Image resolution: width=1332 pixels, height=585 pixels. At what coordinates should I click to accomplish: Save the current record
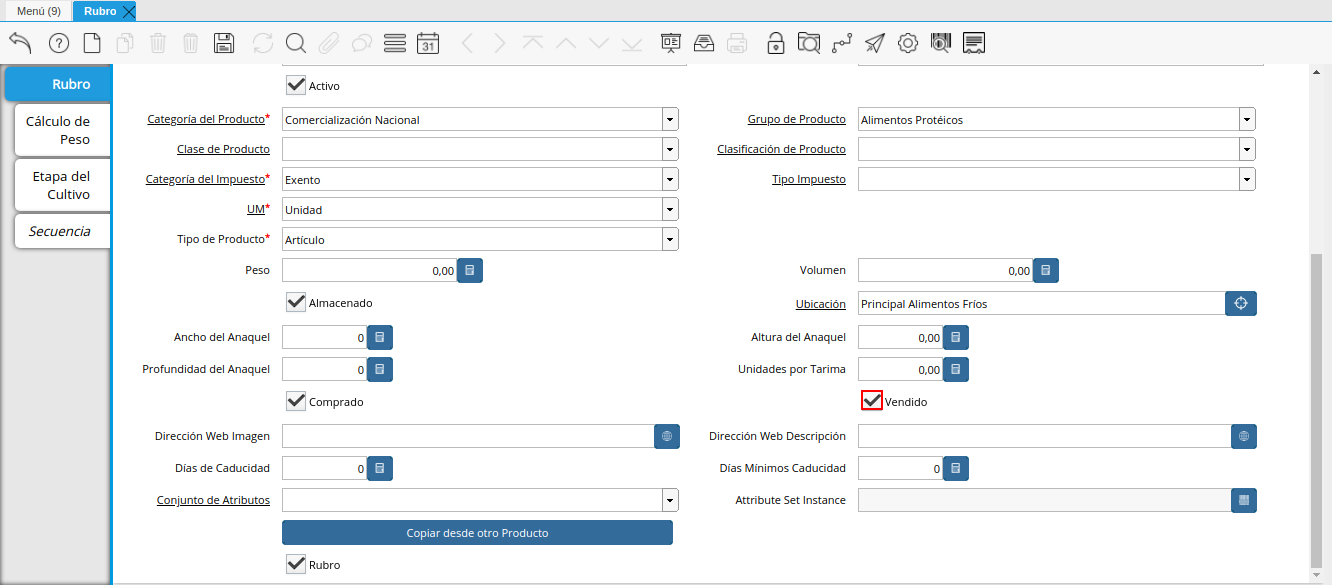coord(224,43)
